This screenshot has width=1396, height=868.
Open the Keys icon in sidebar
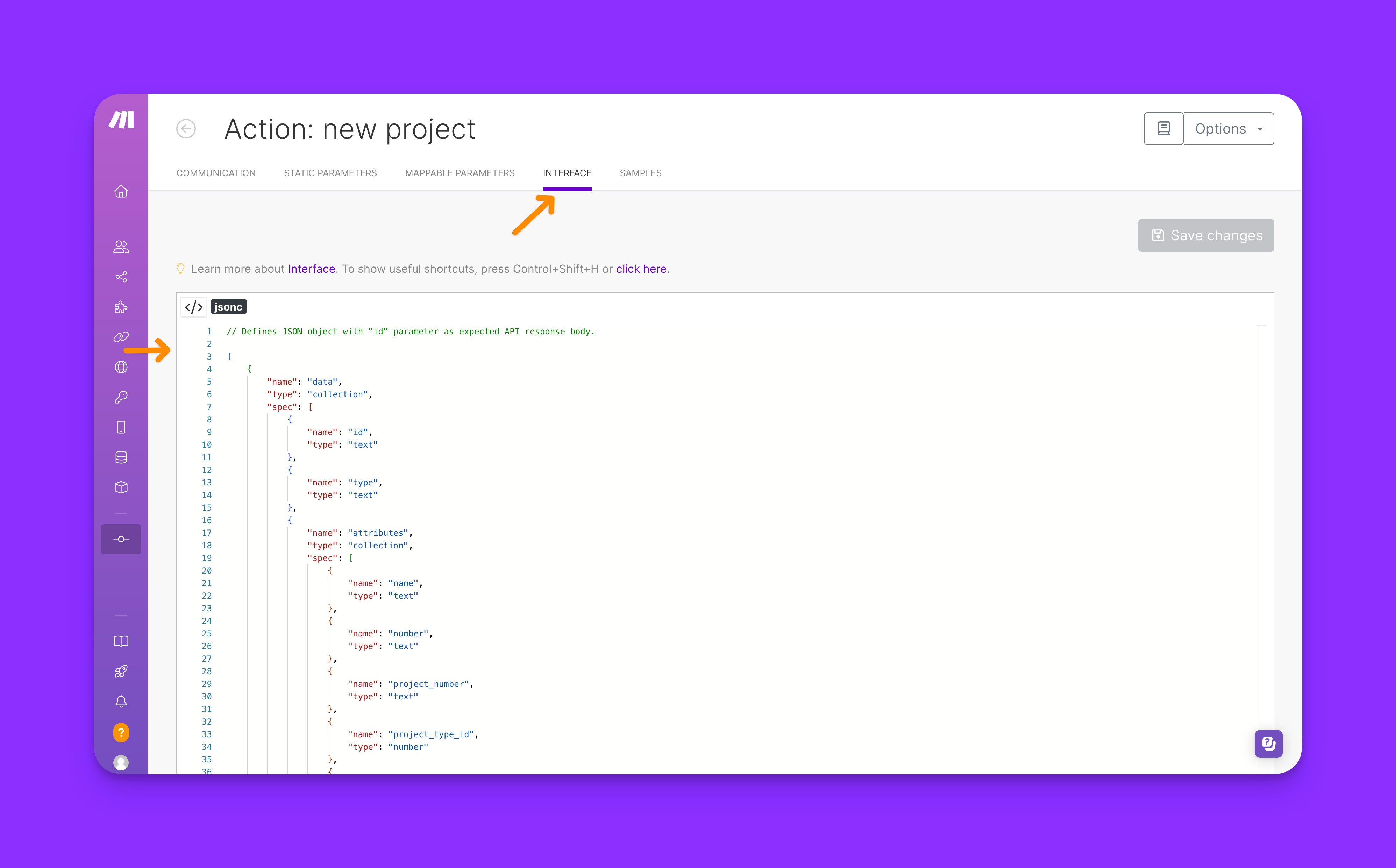coord(121,397)
